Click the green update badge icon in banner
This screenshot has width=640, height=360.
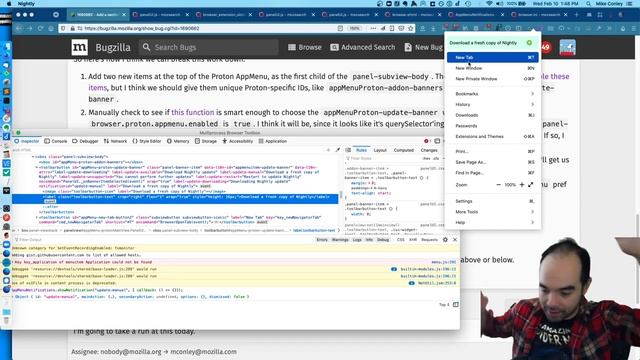click(529, 43)
